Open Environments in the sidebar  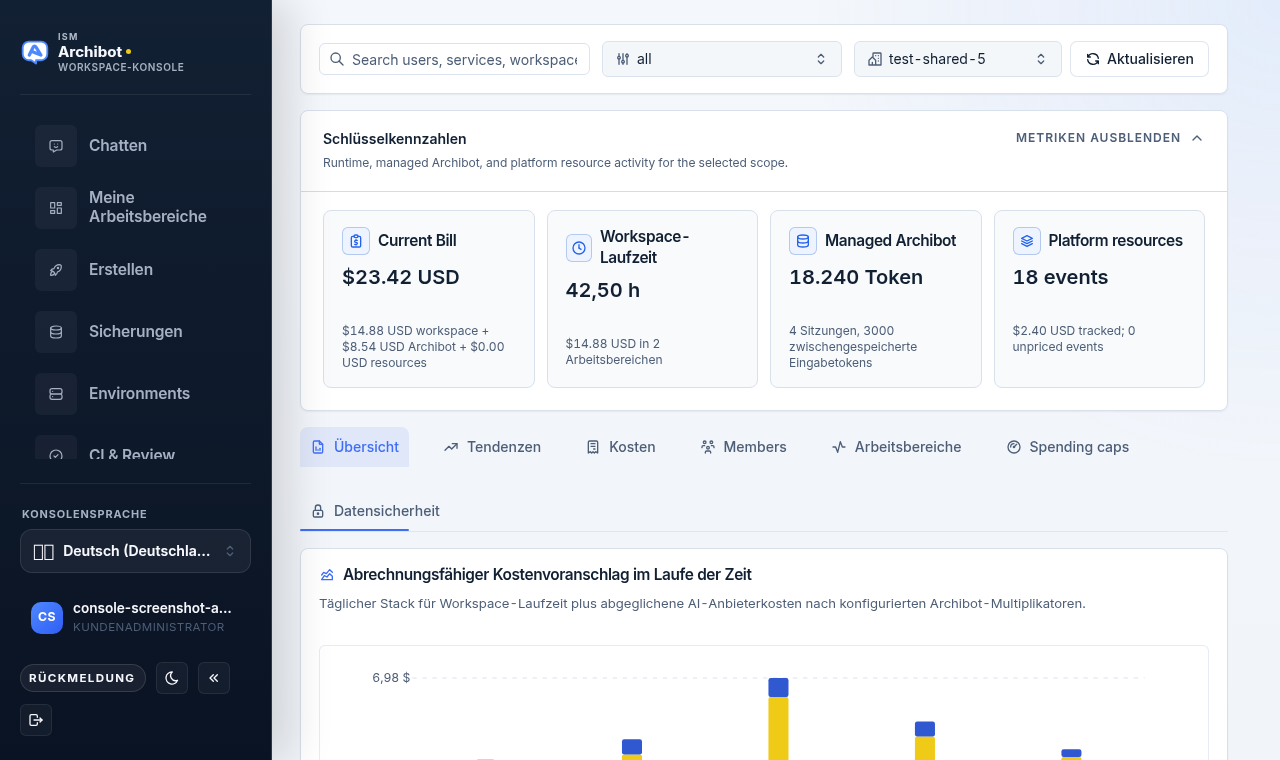135,394
